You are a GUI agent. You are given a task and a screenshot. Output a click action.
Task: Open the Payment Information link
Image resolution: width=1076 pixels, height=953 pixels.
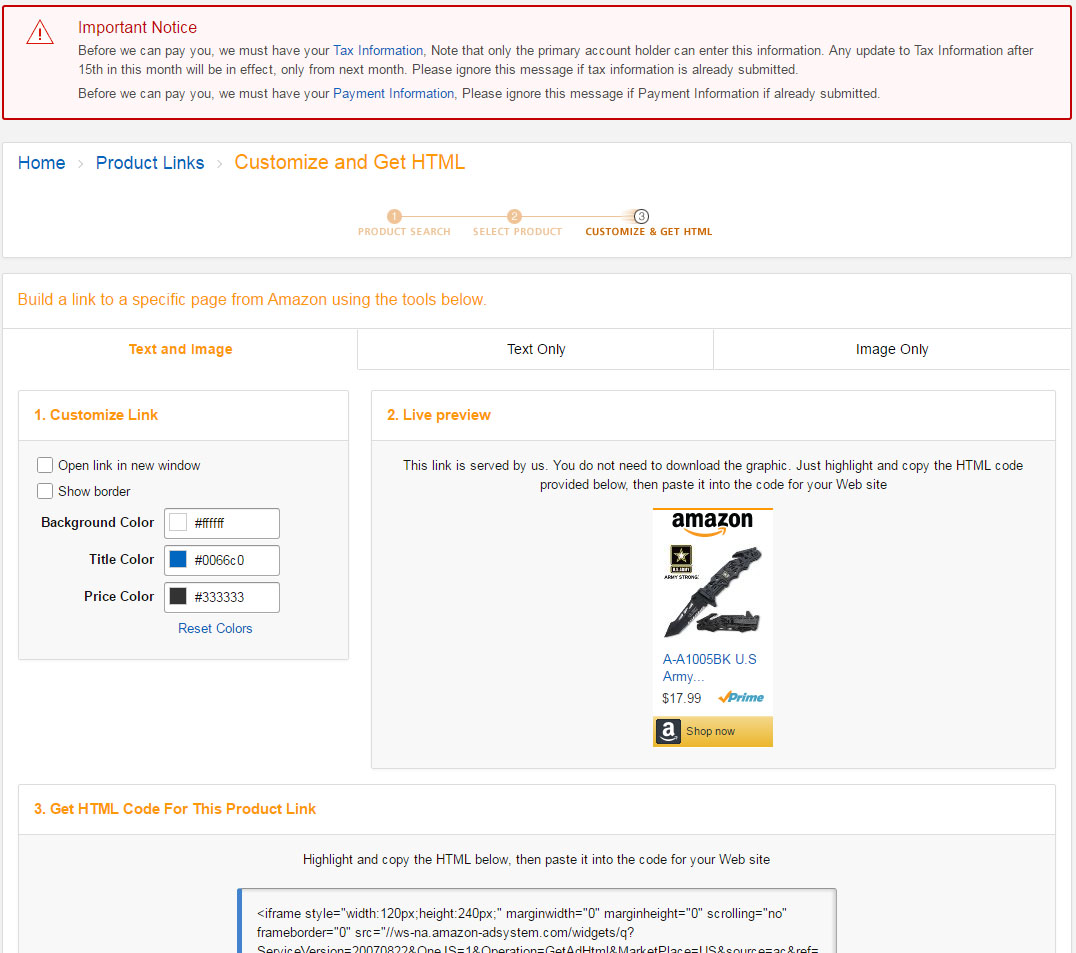coord(393,94)
